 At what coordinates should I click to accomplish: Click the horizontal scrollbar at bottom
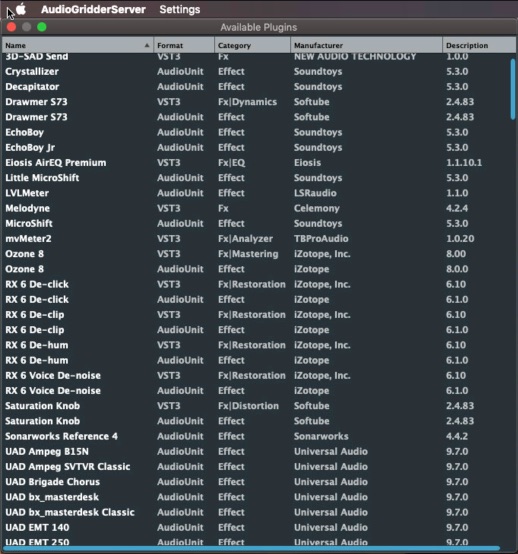click(x=252, y=549)
